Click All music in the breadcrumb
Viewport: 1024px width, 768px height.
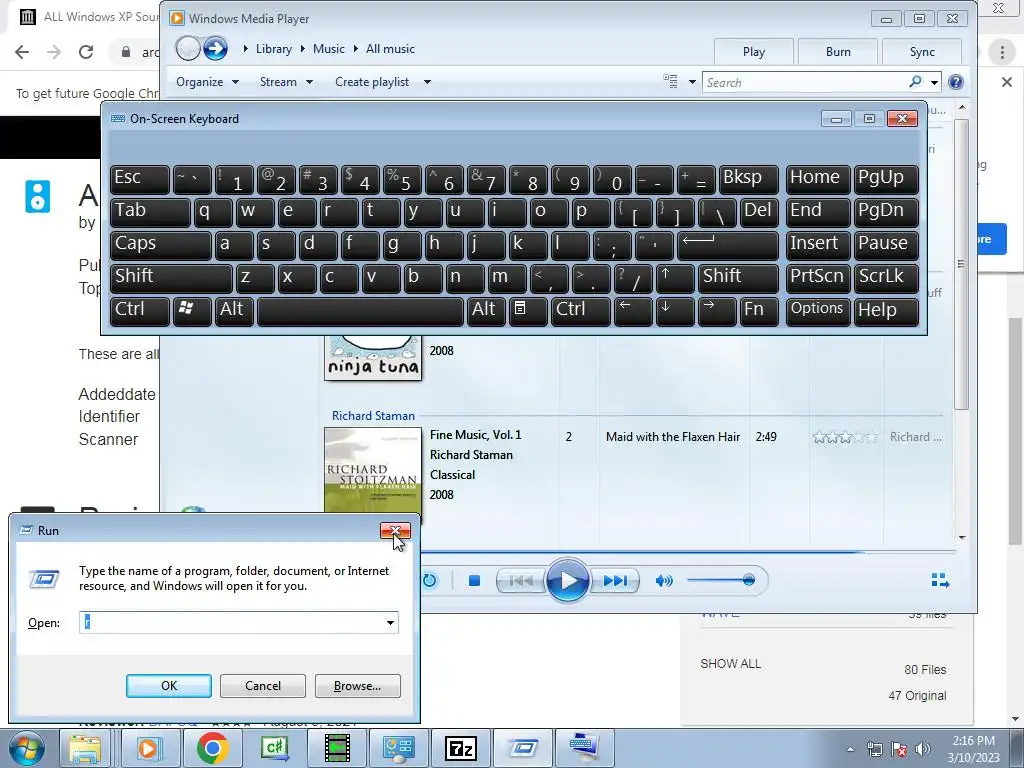tap(390, 49)
